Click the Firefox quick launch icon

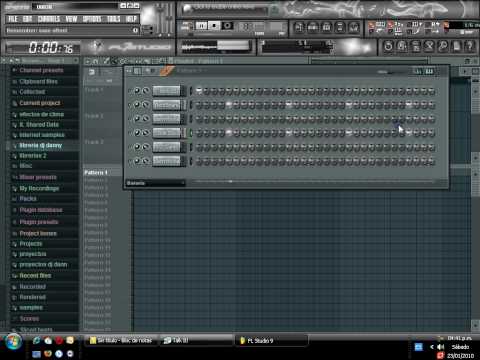pos(48,353)
